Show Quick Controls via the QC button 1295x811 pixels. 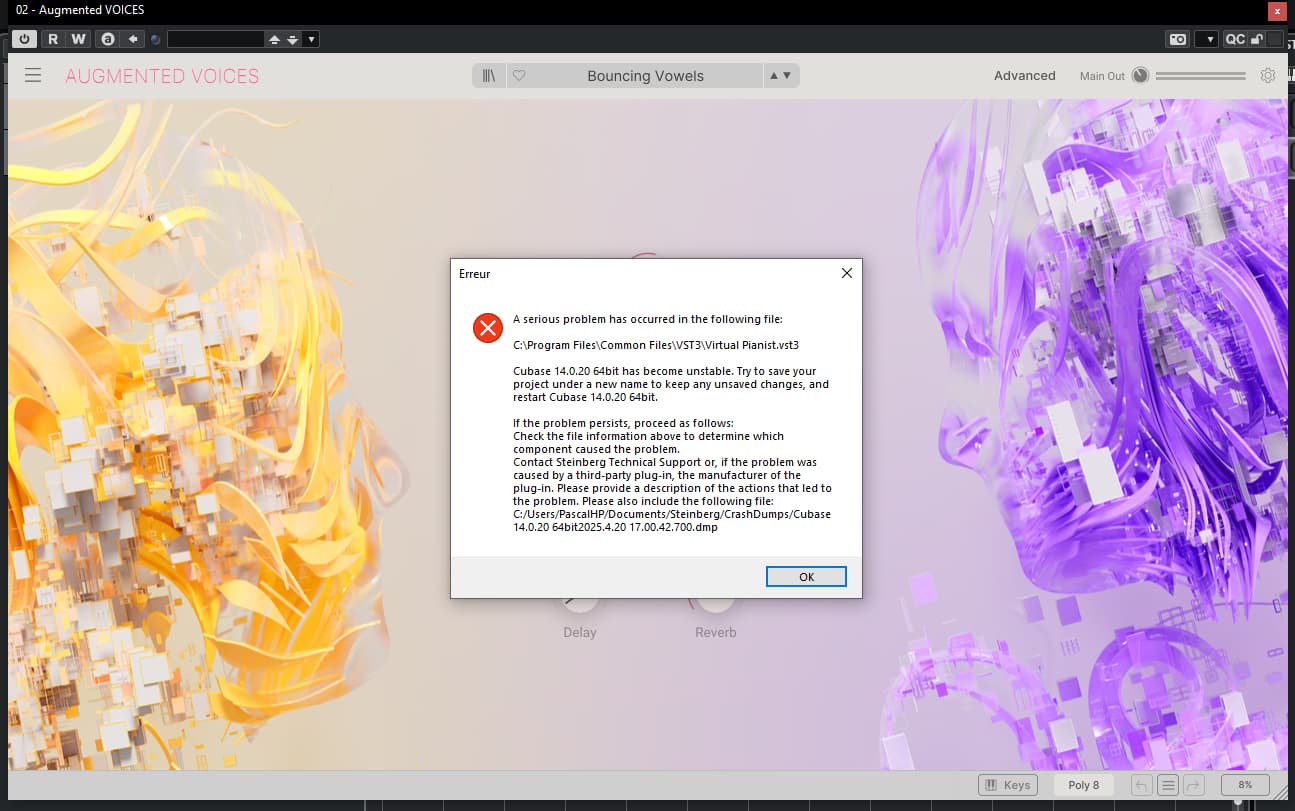(1235, 39)
